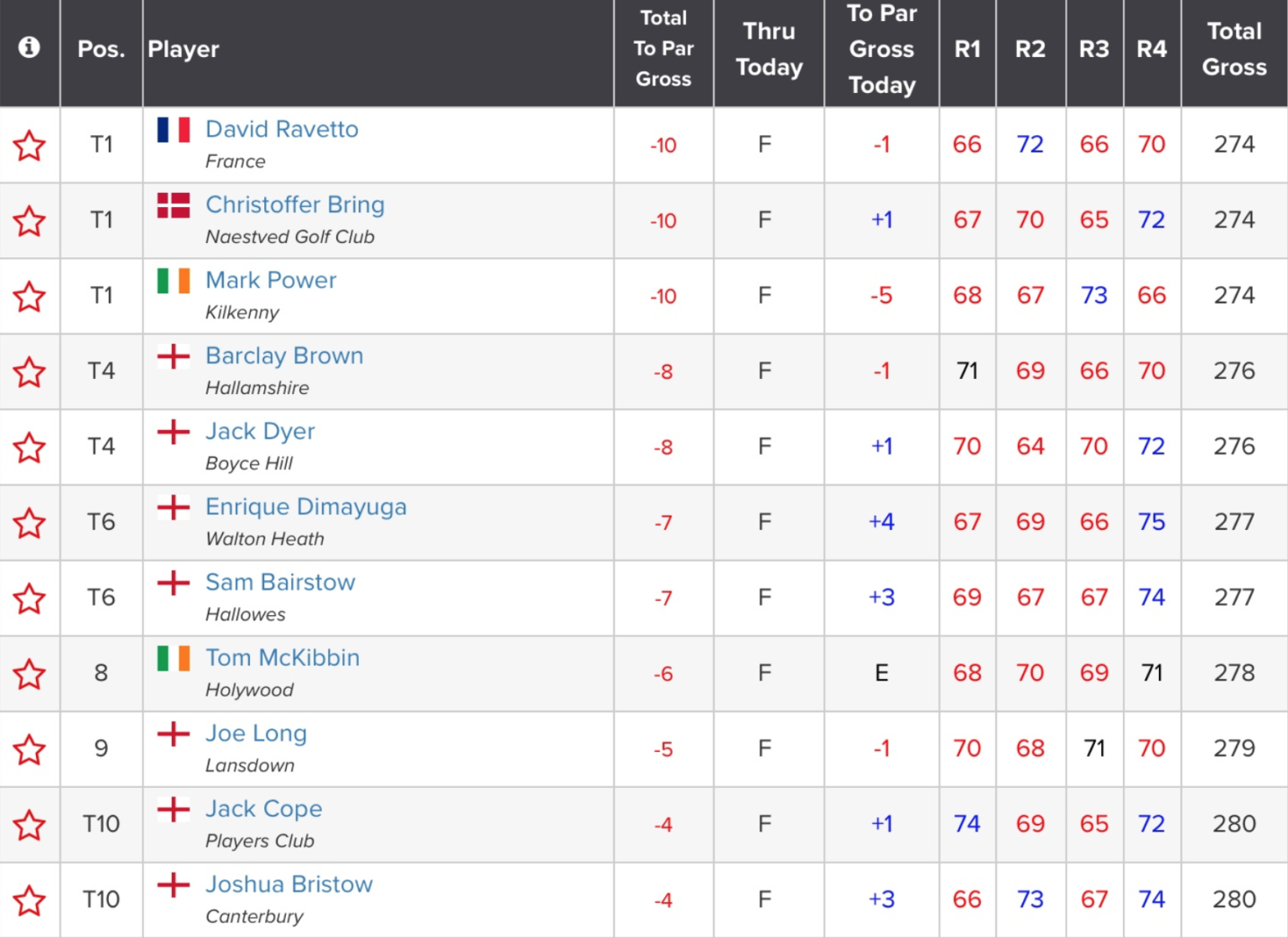Image resolution: width=1288 pixels, height=938 pixels.
Task: Sort by the Thru Today column header
Action: (x=768, y=49)
